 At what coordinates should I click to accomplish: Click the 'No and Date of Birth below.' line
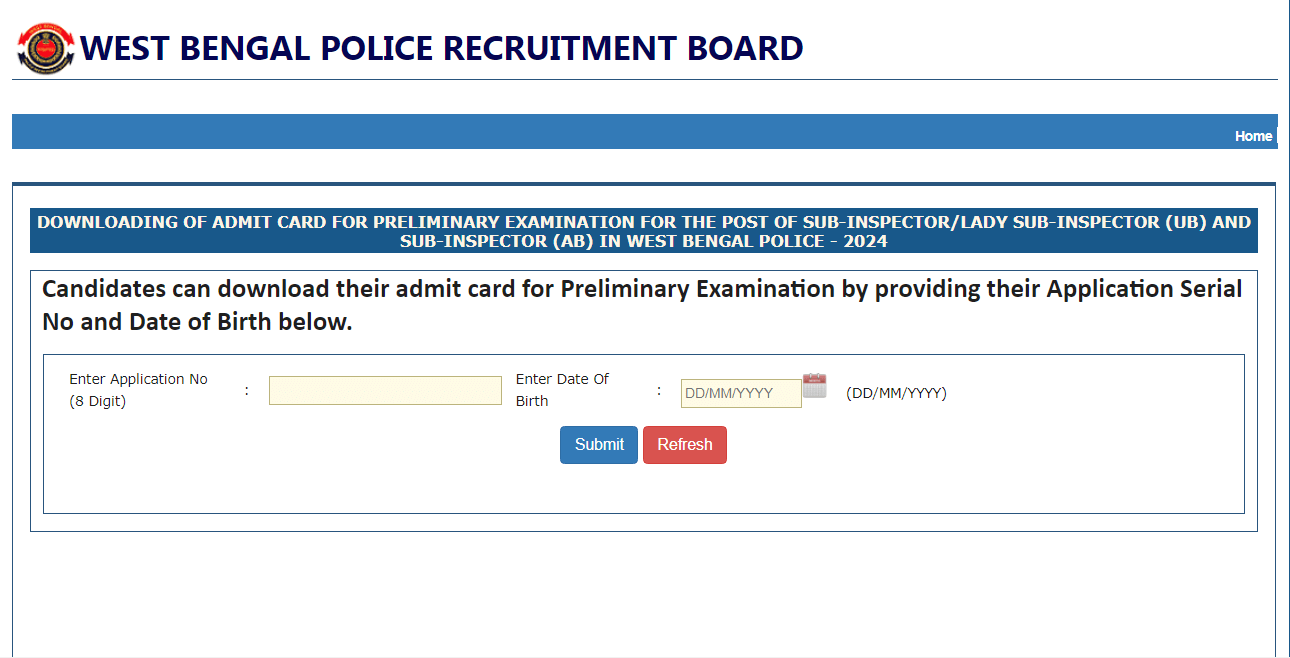[x=197, y=322]
